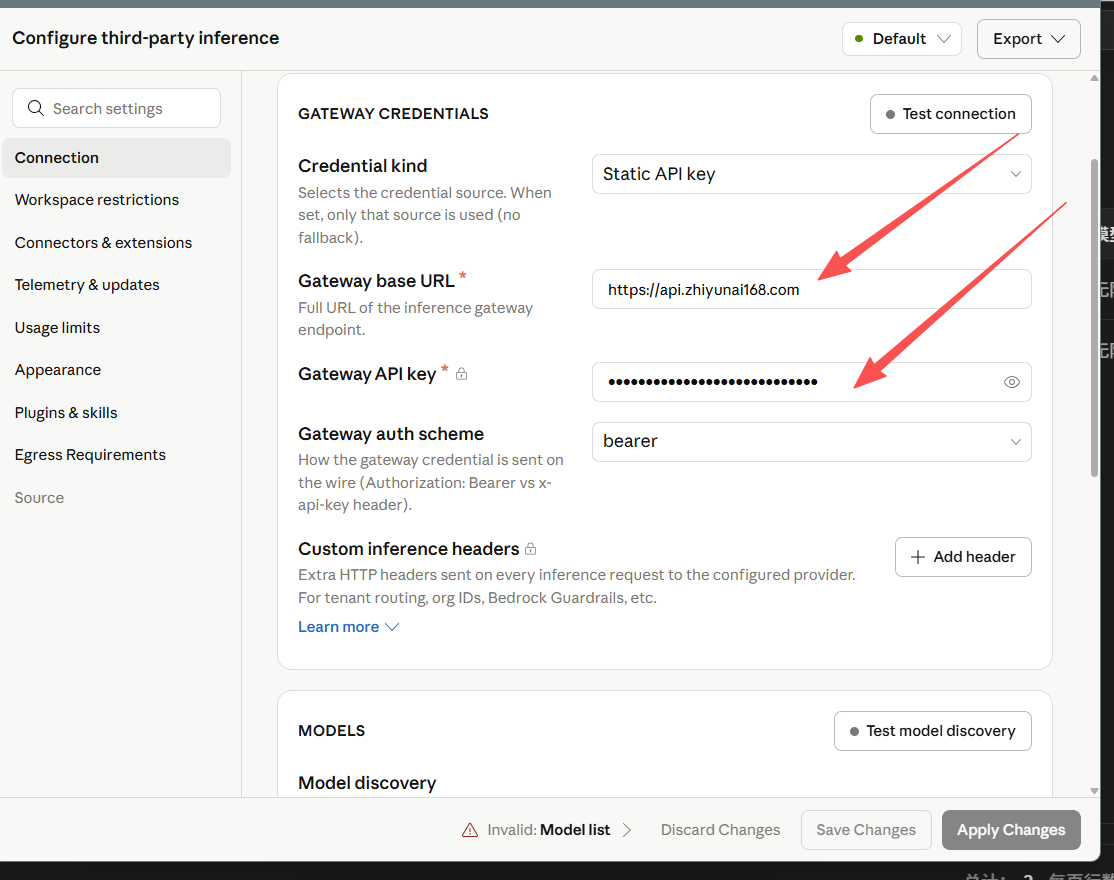Click the lock icon beside Custom inference headers
Screen dimensions: 1114x880
pyautogui.click(x=531, y=548)
